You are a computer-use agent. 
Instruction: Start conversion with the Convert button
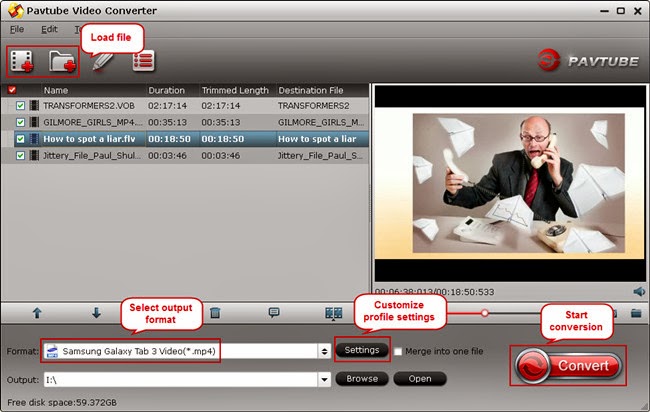568,366
